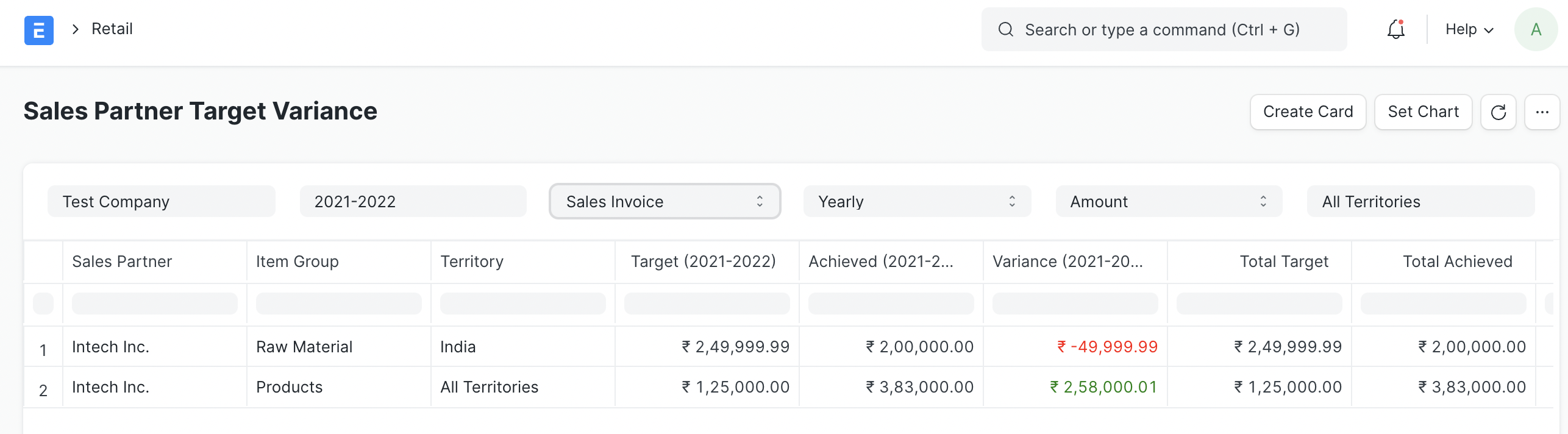
Task: Change the Yearly period dropdown
Action: point(916,202)
